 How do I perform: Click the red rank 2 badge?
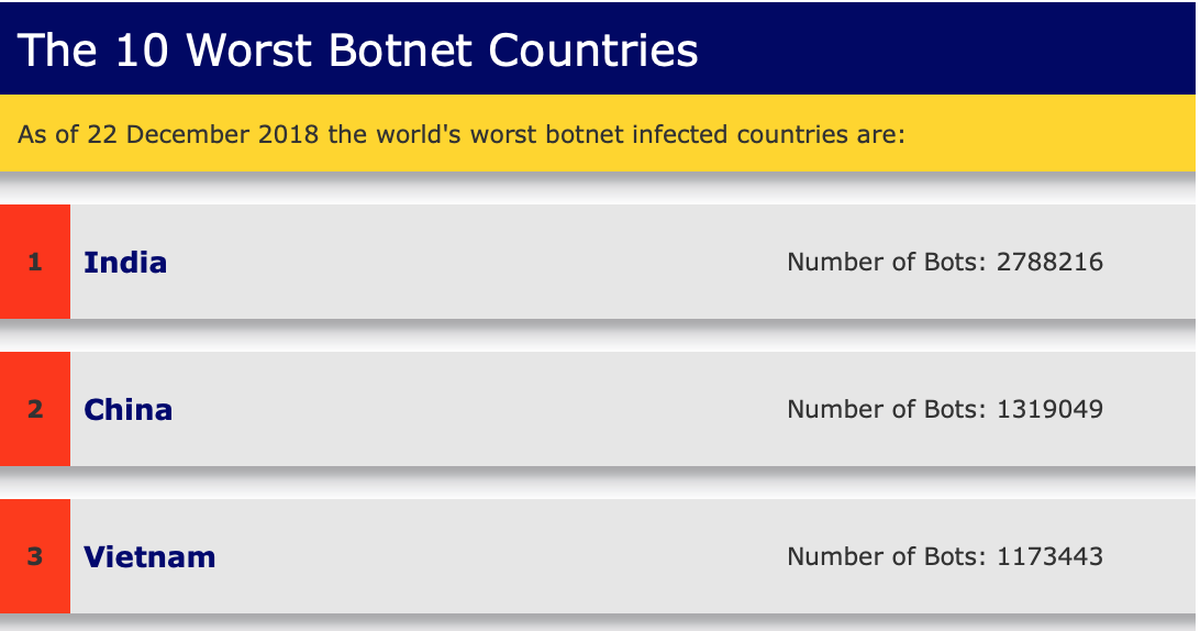click(35, 409)
